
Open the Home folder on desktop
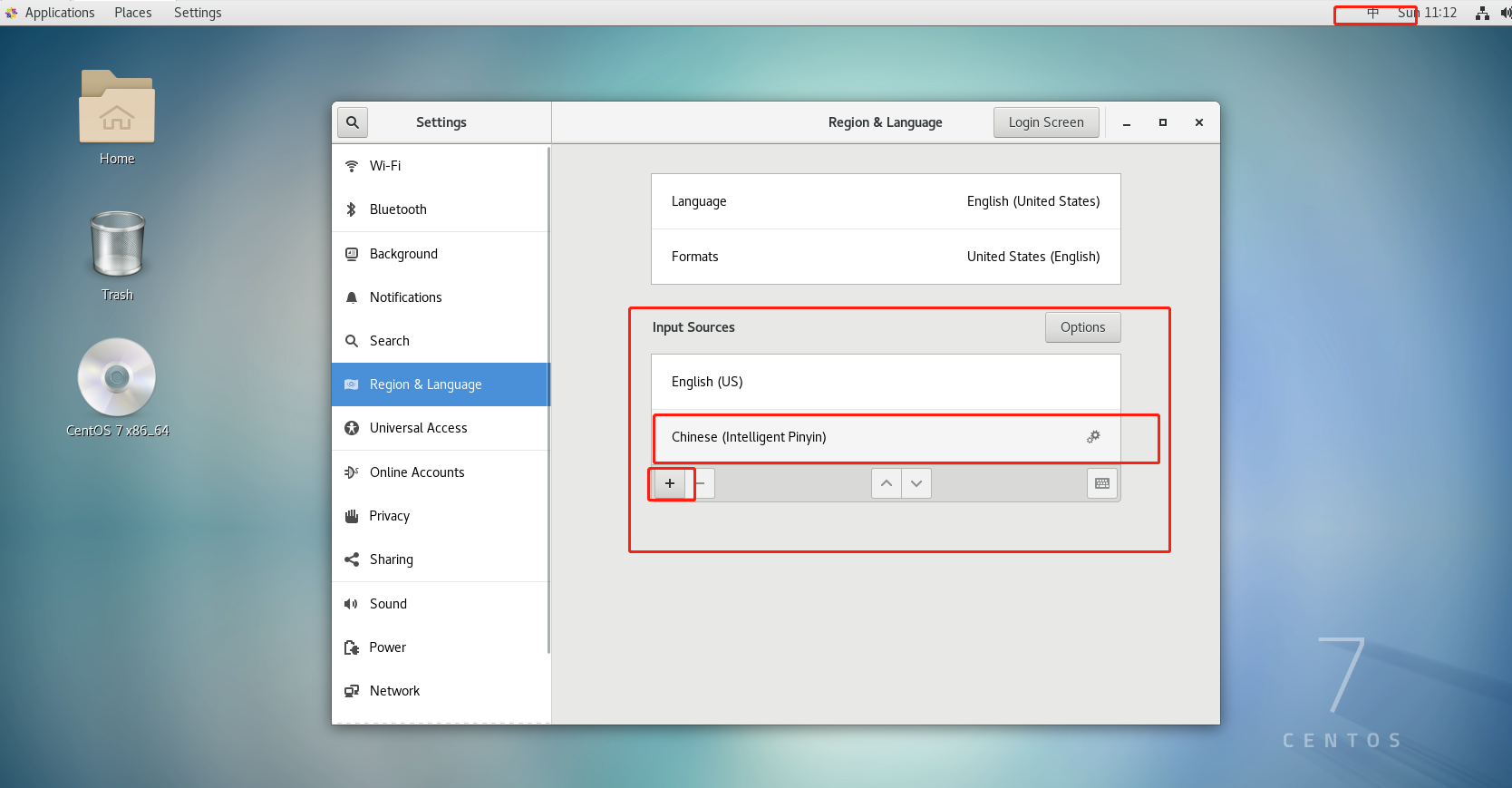[x=117, y=118]
